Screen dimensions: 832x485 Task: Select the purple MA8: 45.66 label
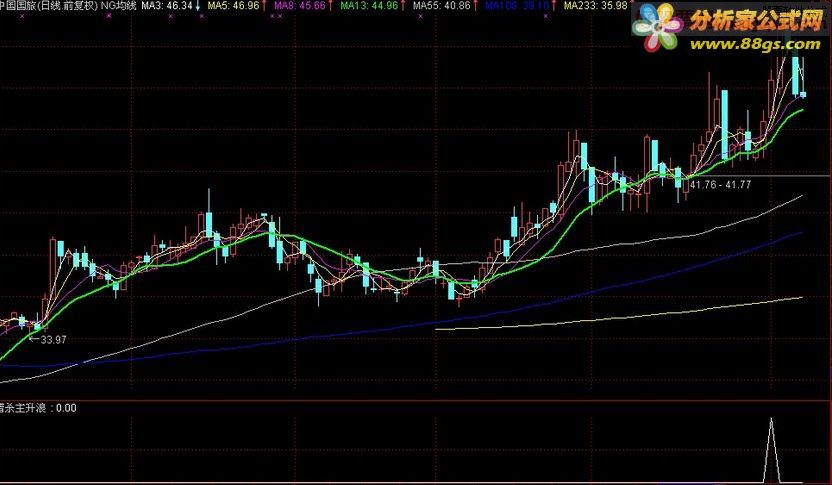click(300, 6)
